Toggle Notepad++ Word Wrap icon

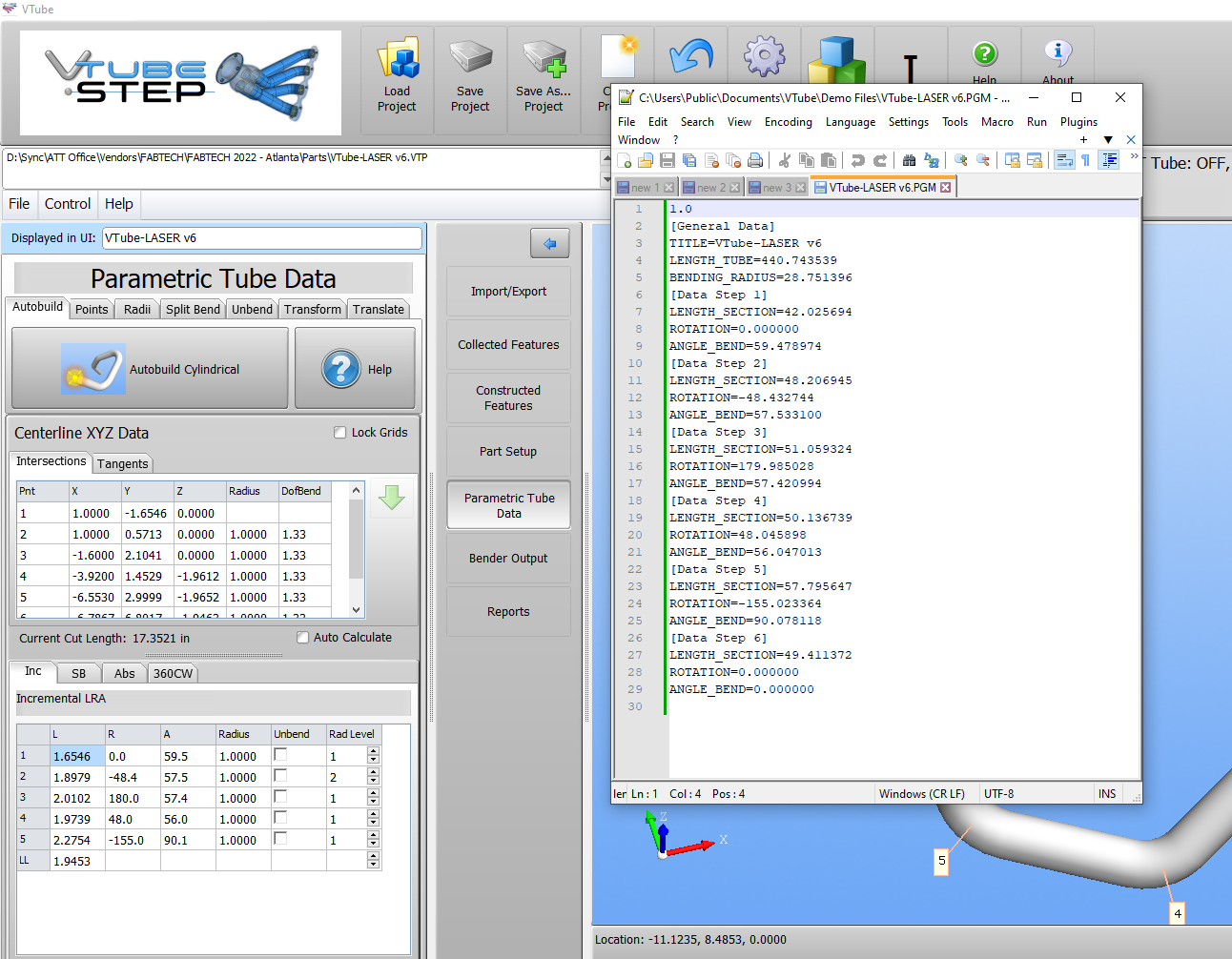coord(1065,160)
